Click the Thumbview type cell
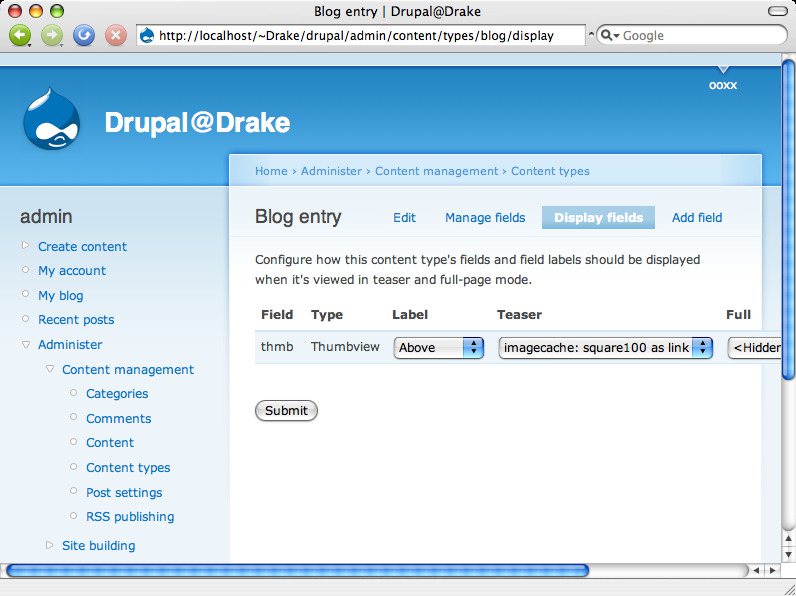This screenshot has width=796, height=596. coord(345,347)
